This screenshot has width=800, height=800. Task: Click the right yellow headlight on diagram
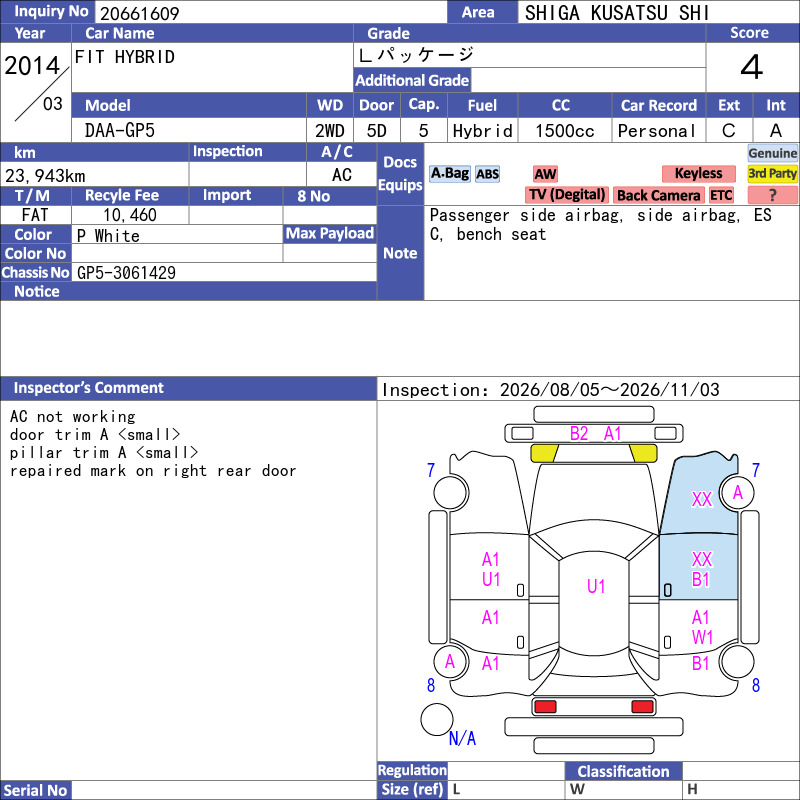pyautogui.click(x=643, y=453)
